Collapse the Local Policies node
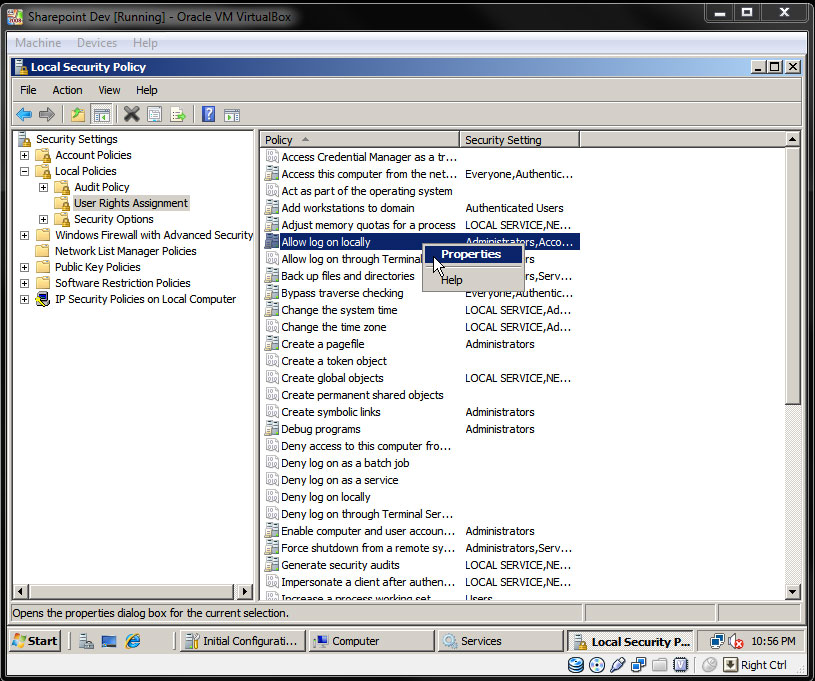The image size is (815, 681). [x=24, y=171]
